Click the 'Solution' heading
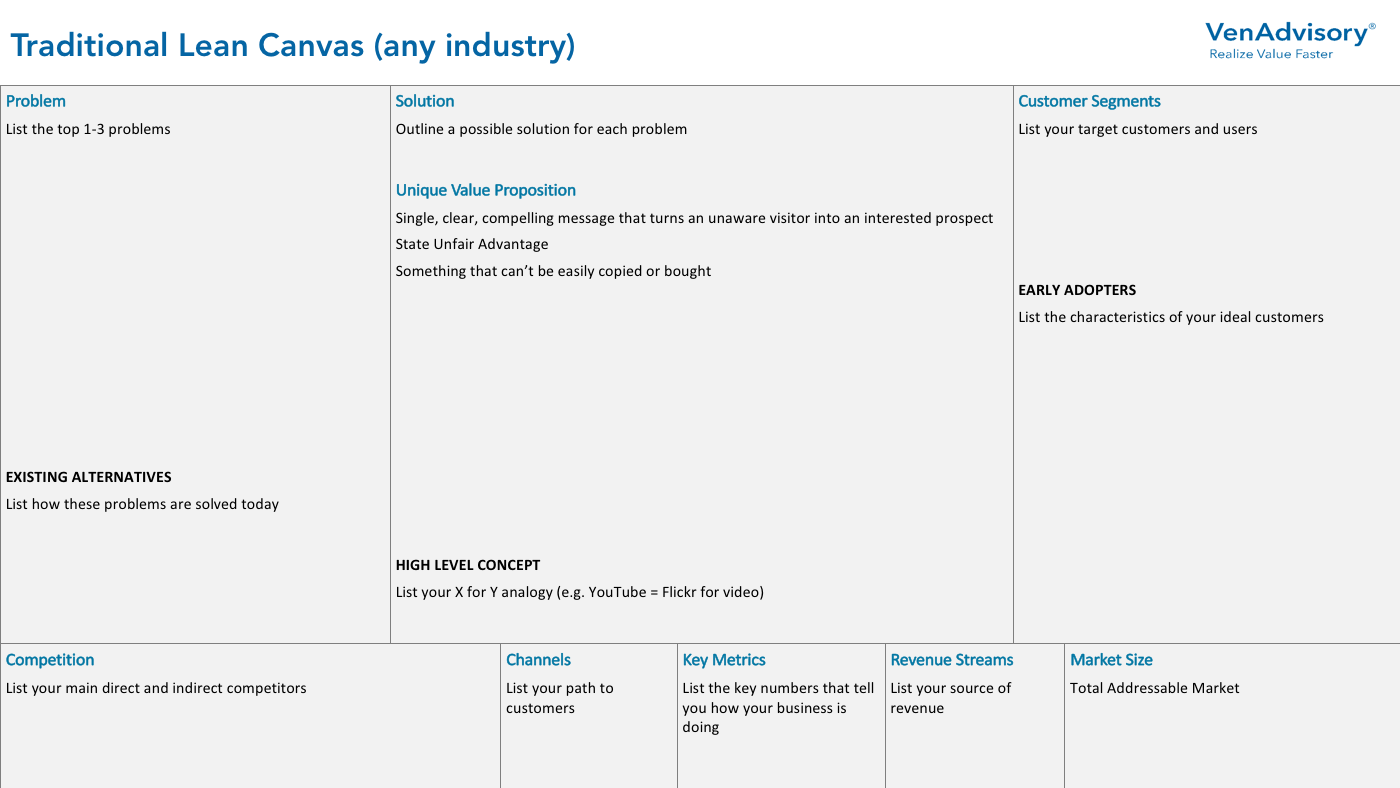 [425, 101]
